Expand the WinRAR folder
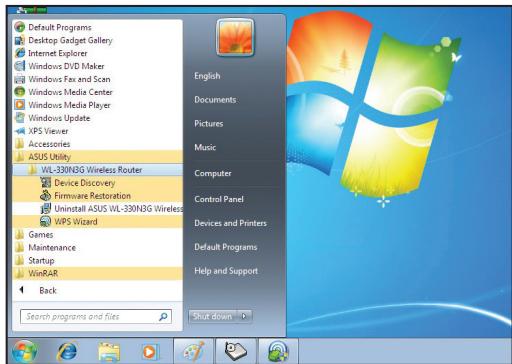 click(x=97, y=273)
